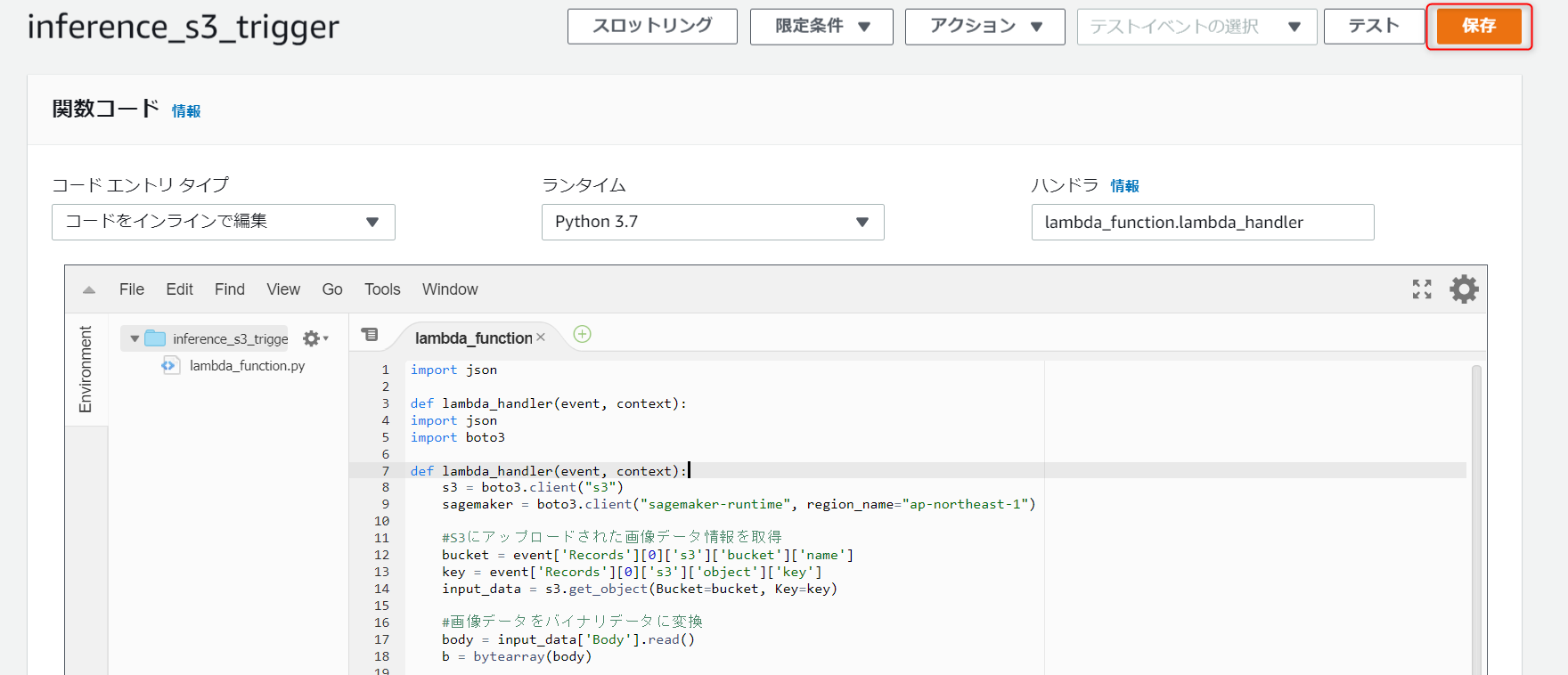Open the Python 3.7 runtime dropdown

click(x=713, y=222)
